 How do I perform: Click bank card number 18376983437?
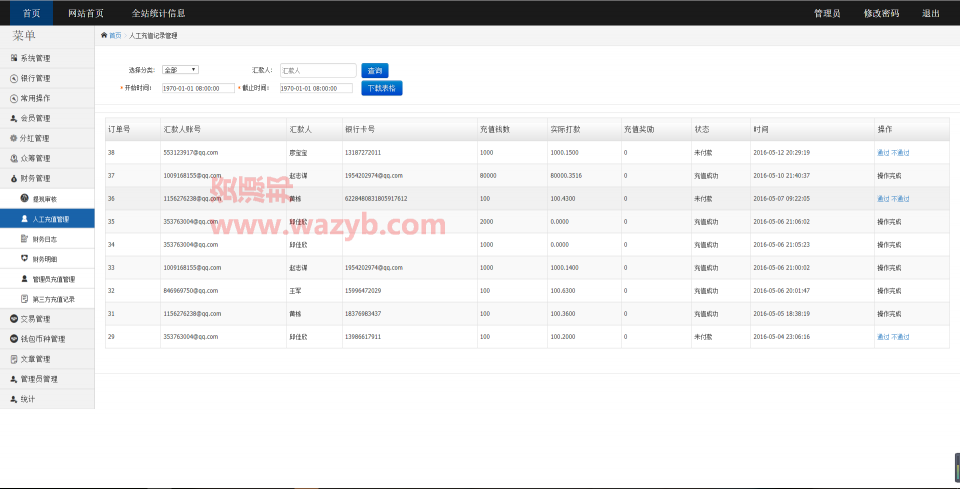click(x=363, y=314)
